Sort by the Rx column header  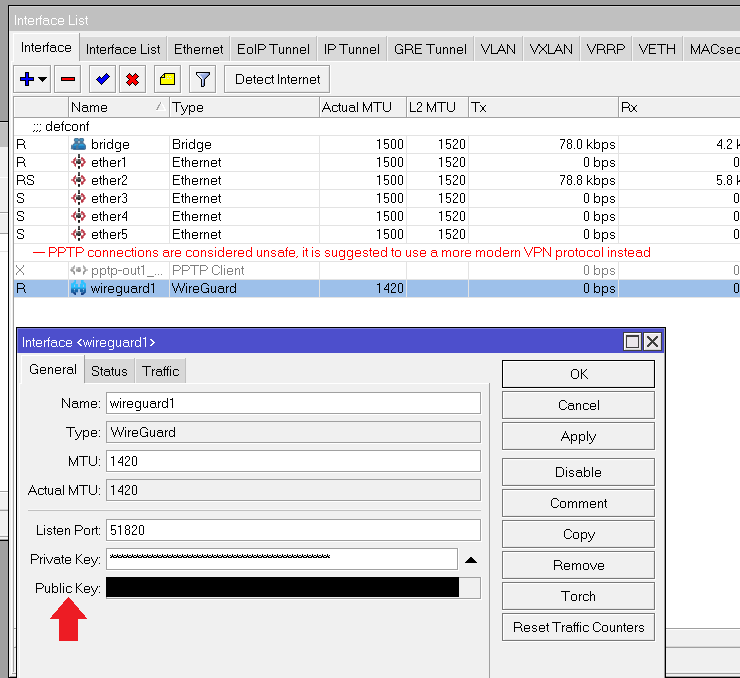click(x=679, y=108)
